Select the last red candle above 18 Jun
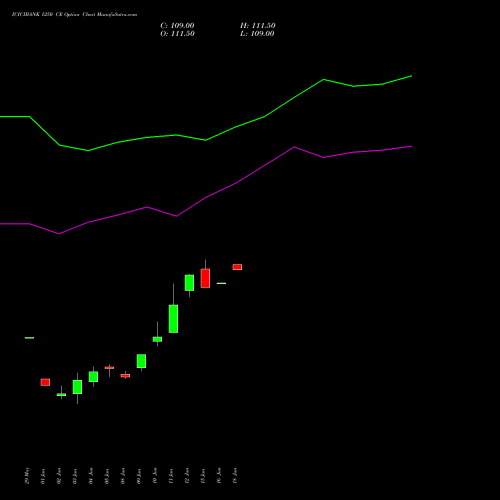500x500 pixels. (237, 267)
